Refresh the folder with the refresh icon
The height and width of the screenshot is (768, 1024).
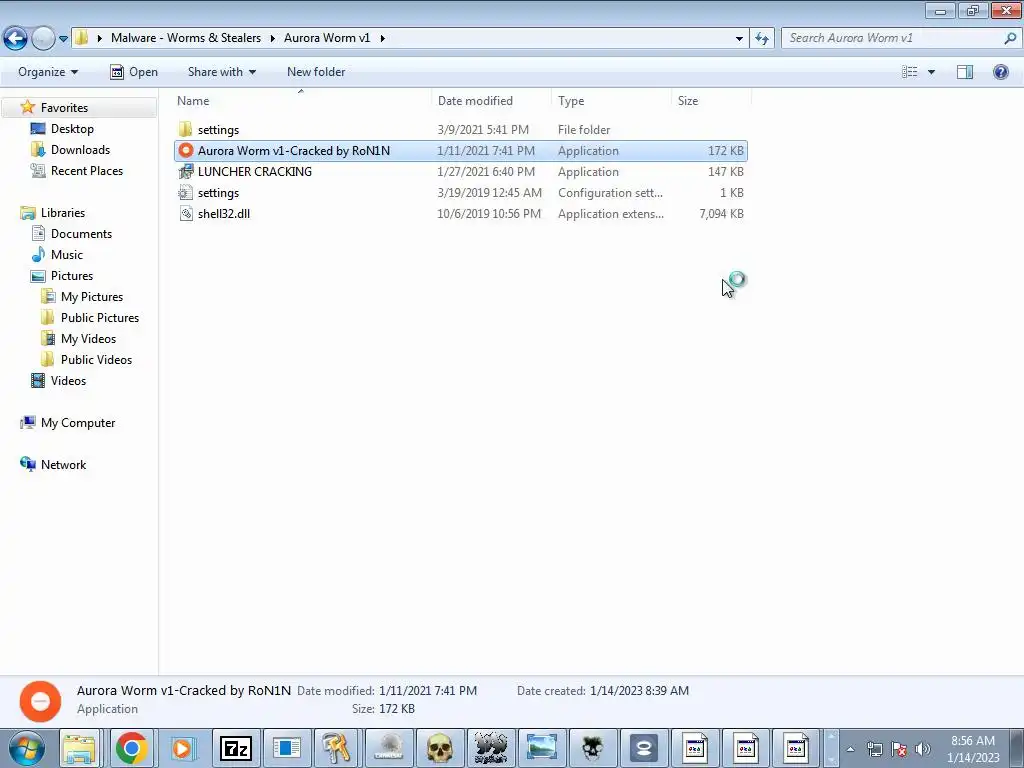point(761,39)
